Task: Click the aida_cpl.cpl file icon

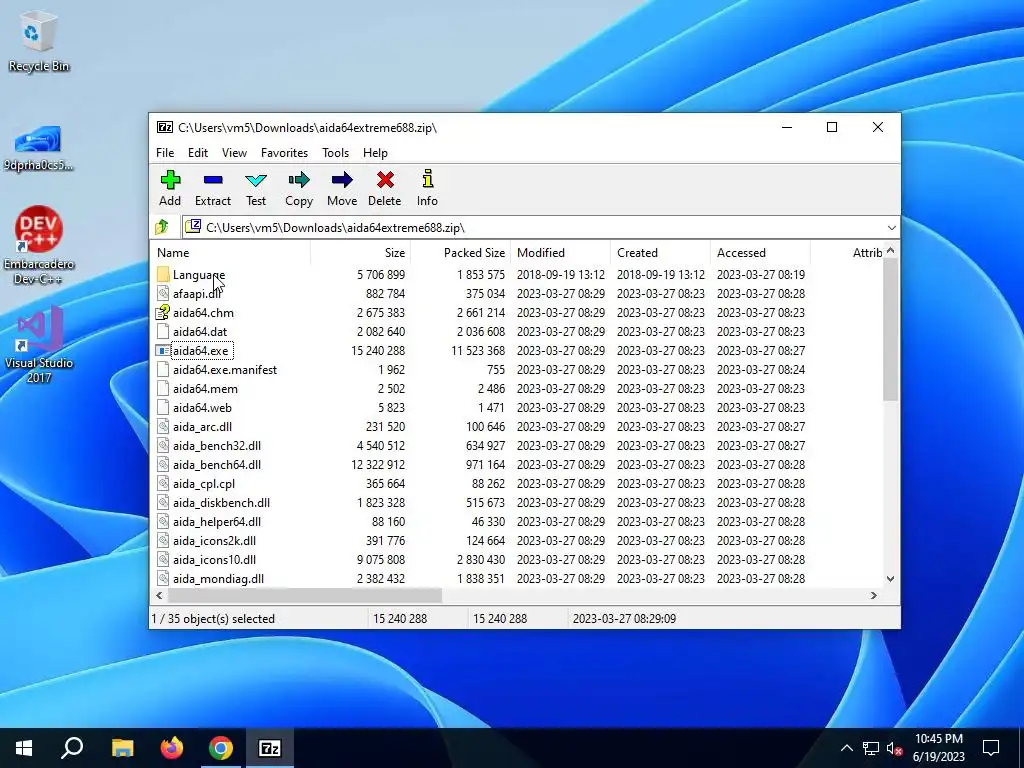Action: [x=163, y=484]
